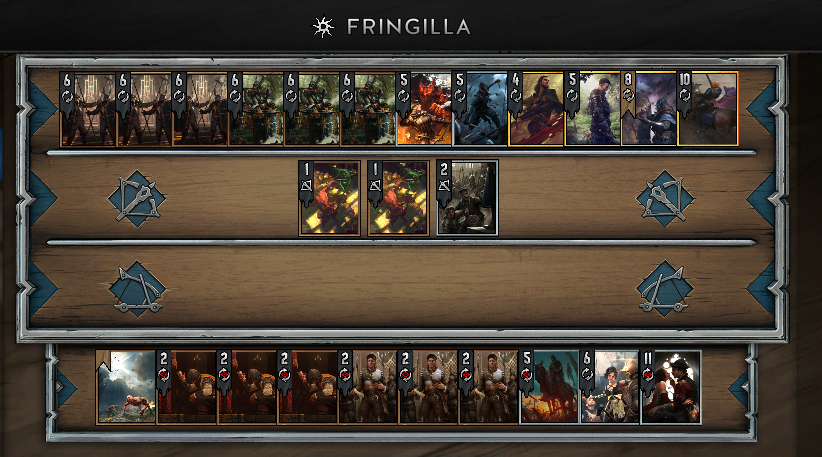Click the right ballista icon in siege row
The image size is (822, 457).
pyautogui.click(x=665, y=288)
